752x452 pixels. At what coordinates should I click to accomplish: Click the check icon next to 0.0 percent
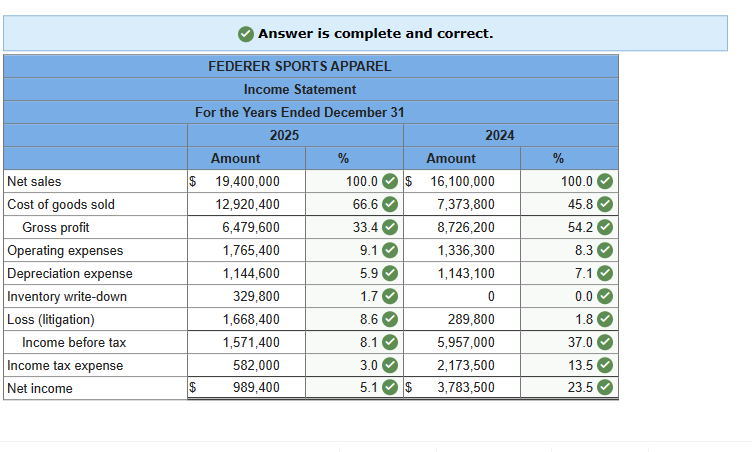[605, 297]
